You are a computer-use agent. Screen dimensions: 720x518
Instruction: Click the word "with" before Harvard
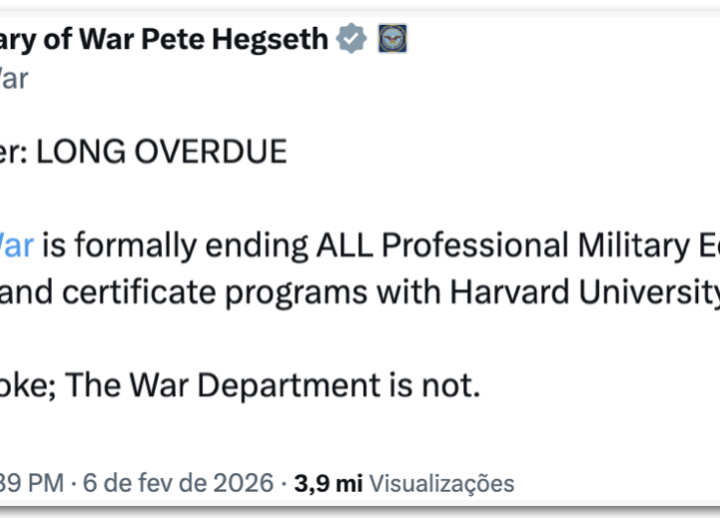click(x=410, y=292)
